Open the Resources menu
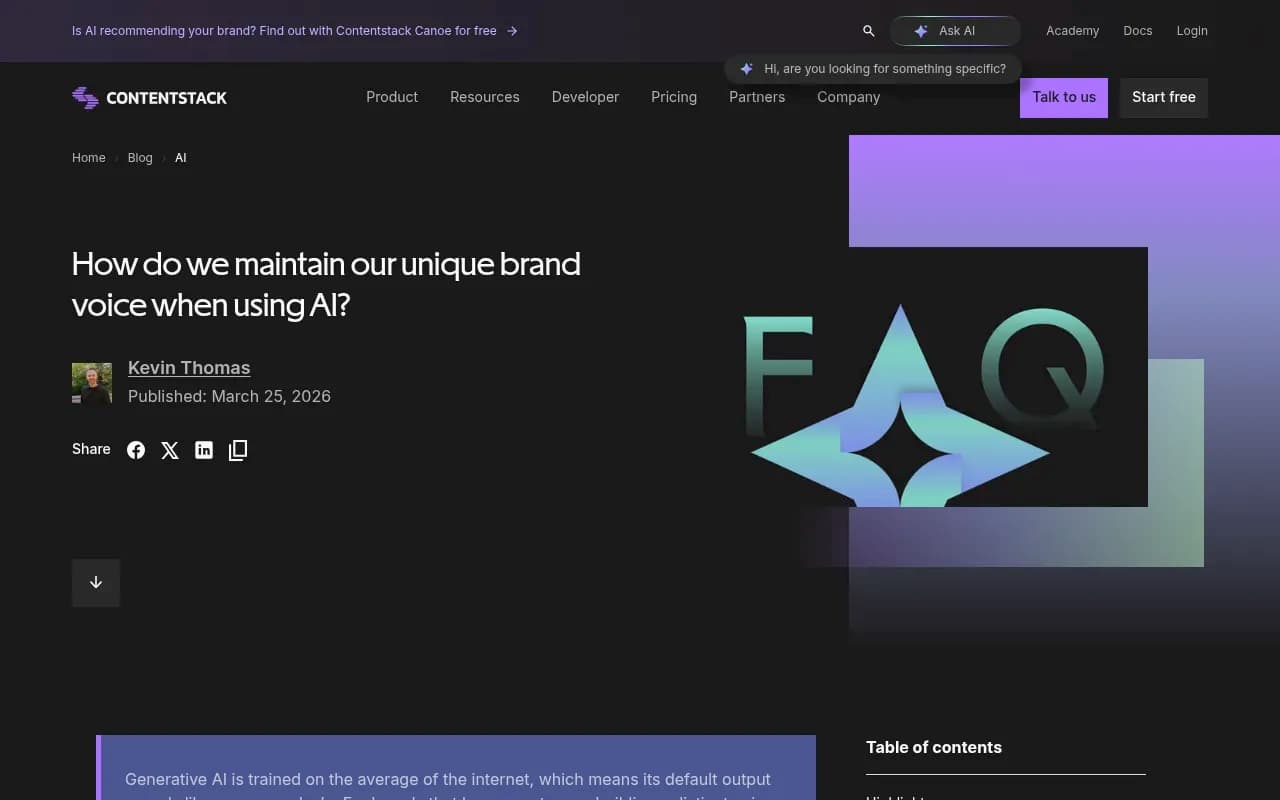1280x800 pixels. click(x=485, y=97)
